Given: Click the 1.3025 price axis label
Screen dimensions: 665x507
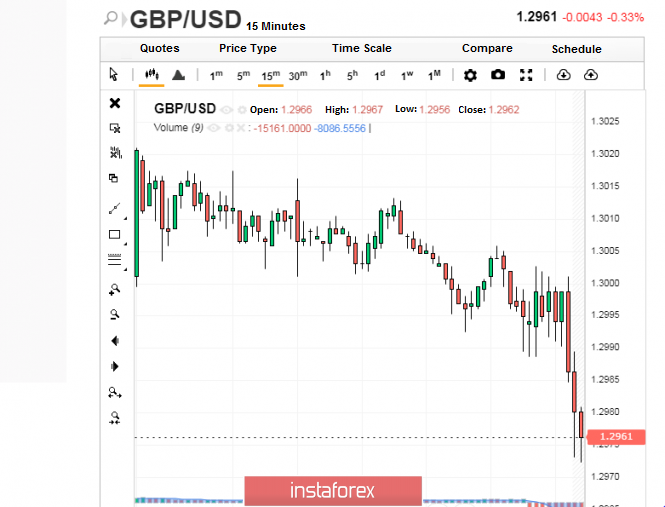Looking at the screenshot, I should click(605, 121).
